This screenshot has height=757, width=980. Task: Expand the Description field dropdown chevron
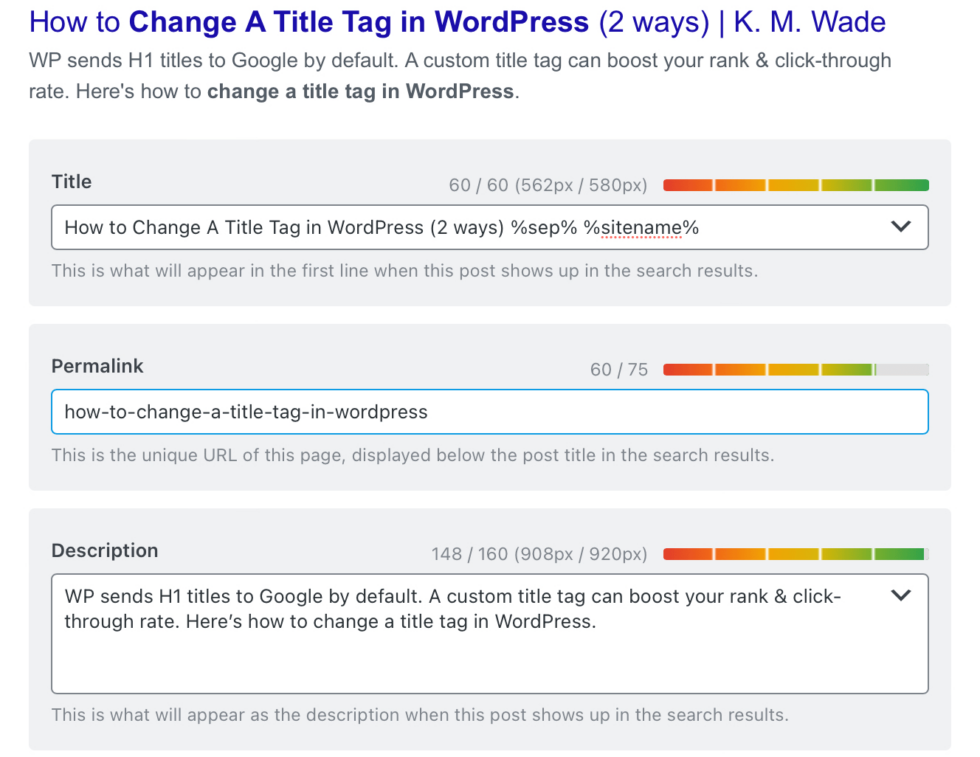901,594
